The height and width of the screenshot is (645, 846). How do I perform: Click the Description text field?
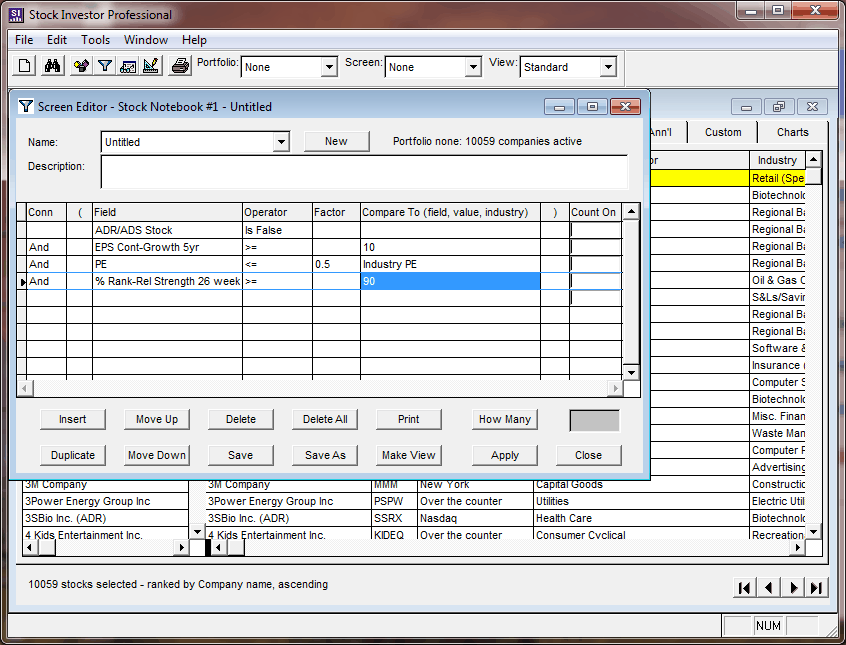[x=364, y=172]
